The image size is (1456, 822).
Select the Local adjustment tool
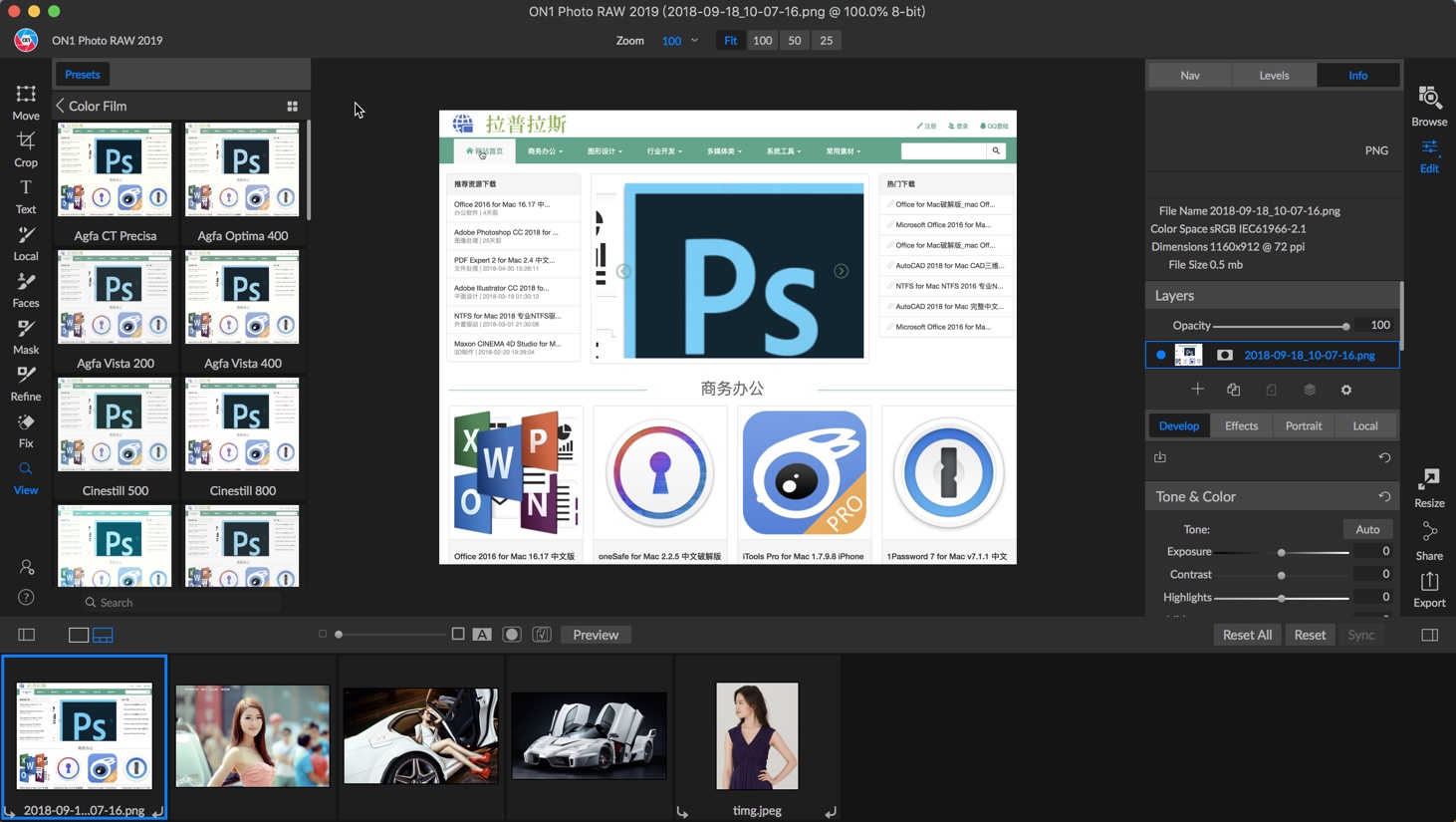(x=26, y=243)
